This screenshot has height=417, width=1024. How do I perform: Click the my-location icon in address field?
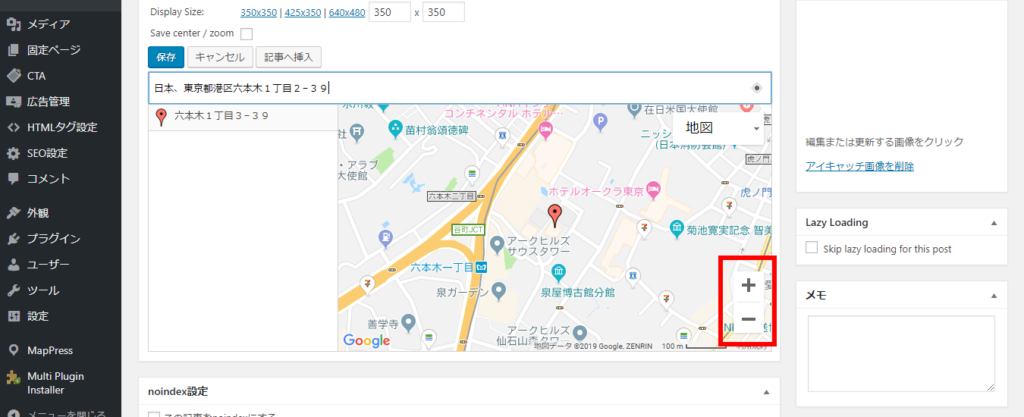click(756, 88)
